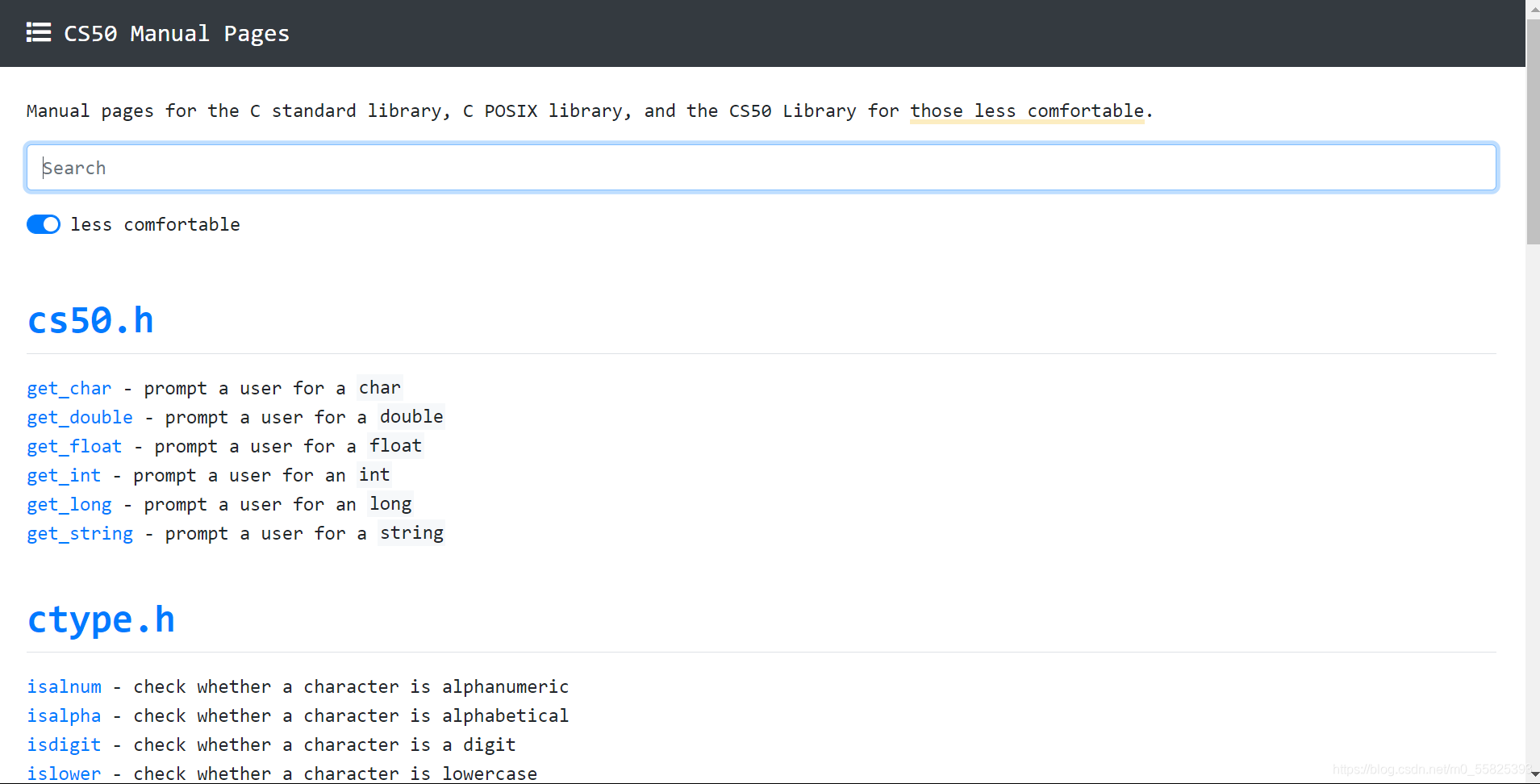The height and width of the screenshot is (784, 1540).
Task: Click the 'float' code label
Action: [395, 445]
